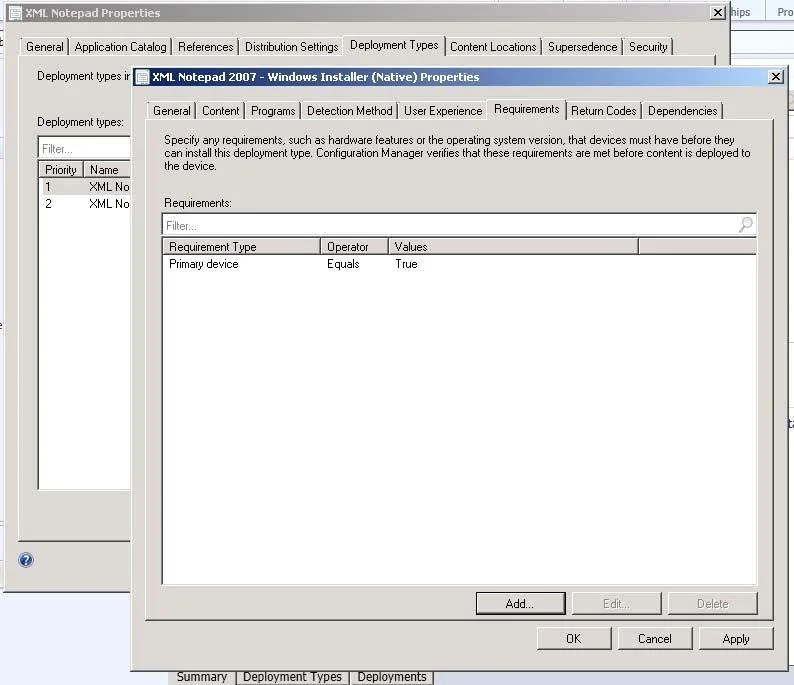Screen dimensions: 794x685
Task: Sort deployment types by Priority column
Action: coord(61,170)
